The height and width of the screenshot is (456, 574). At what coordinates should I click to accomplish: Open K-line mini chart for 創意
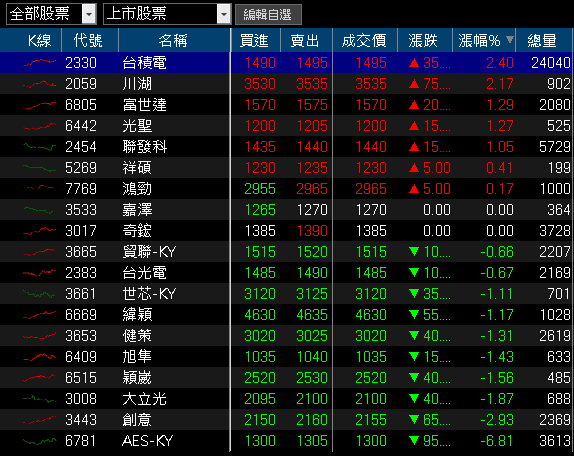(x=40, y=420)
